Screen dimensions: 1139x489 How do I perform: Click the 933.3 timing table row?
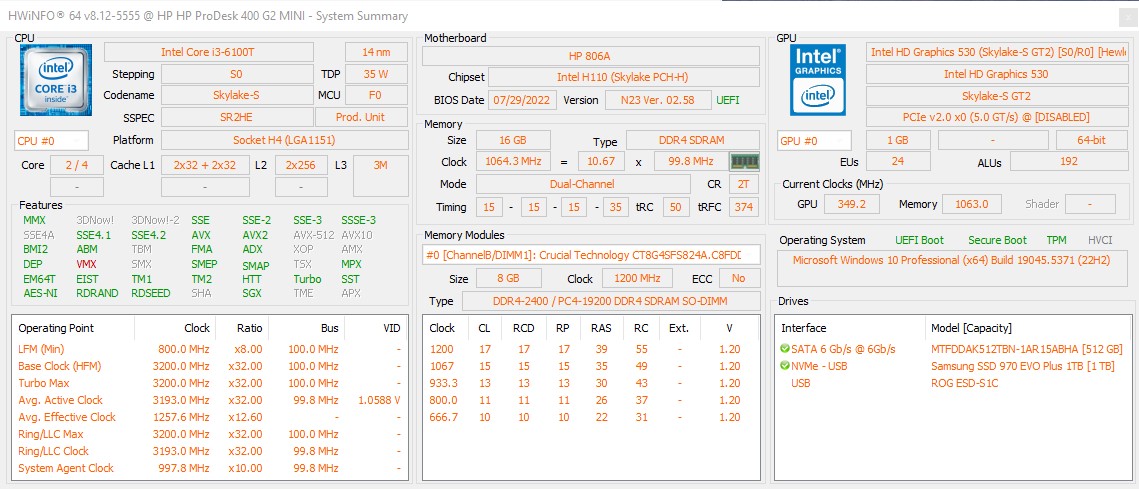click(591, 383)
